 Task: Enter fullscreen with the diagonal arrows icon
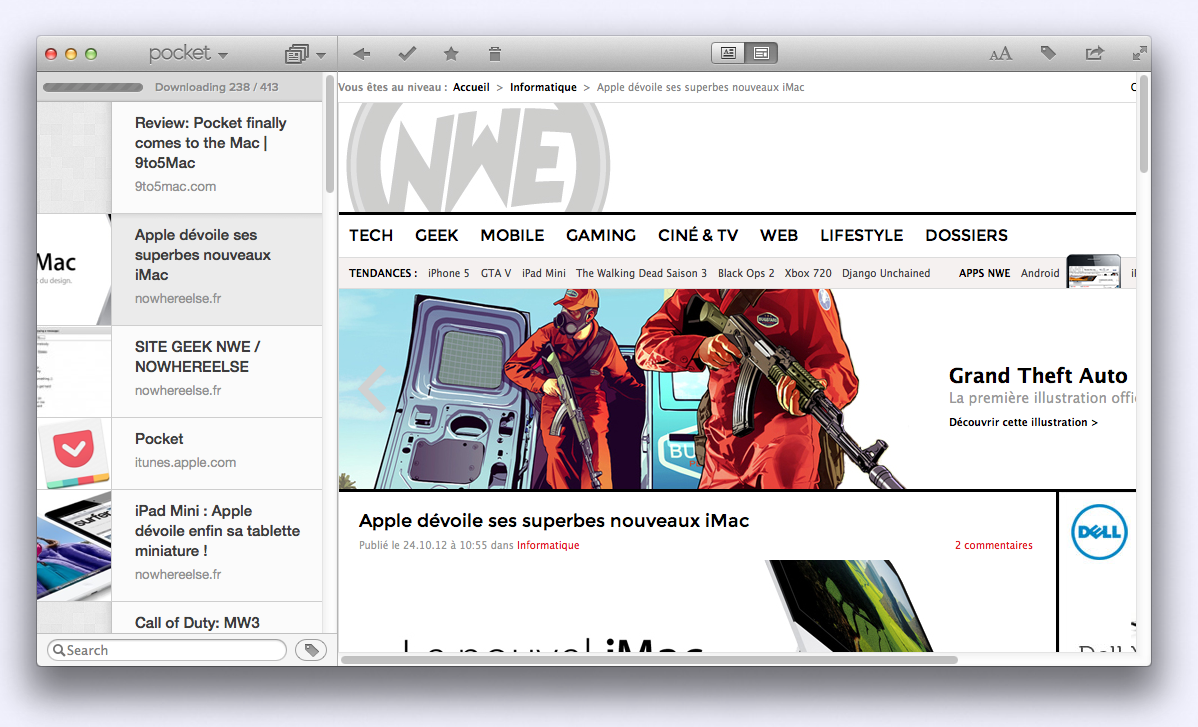coord(1139,54)
